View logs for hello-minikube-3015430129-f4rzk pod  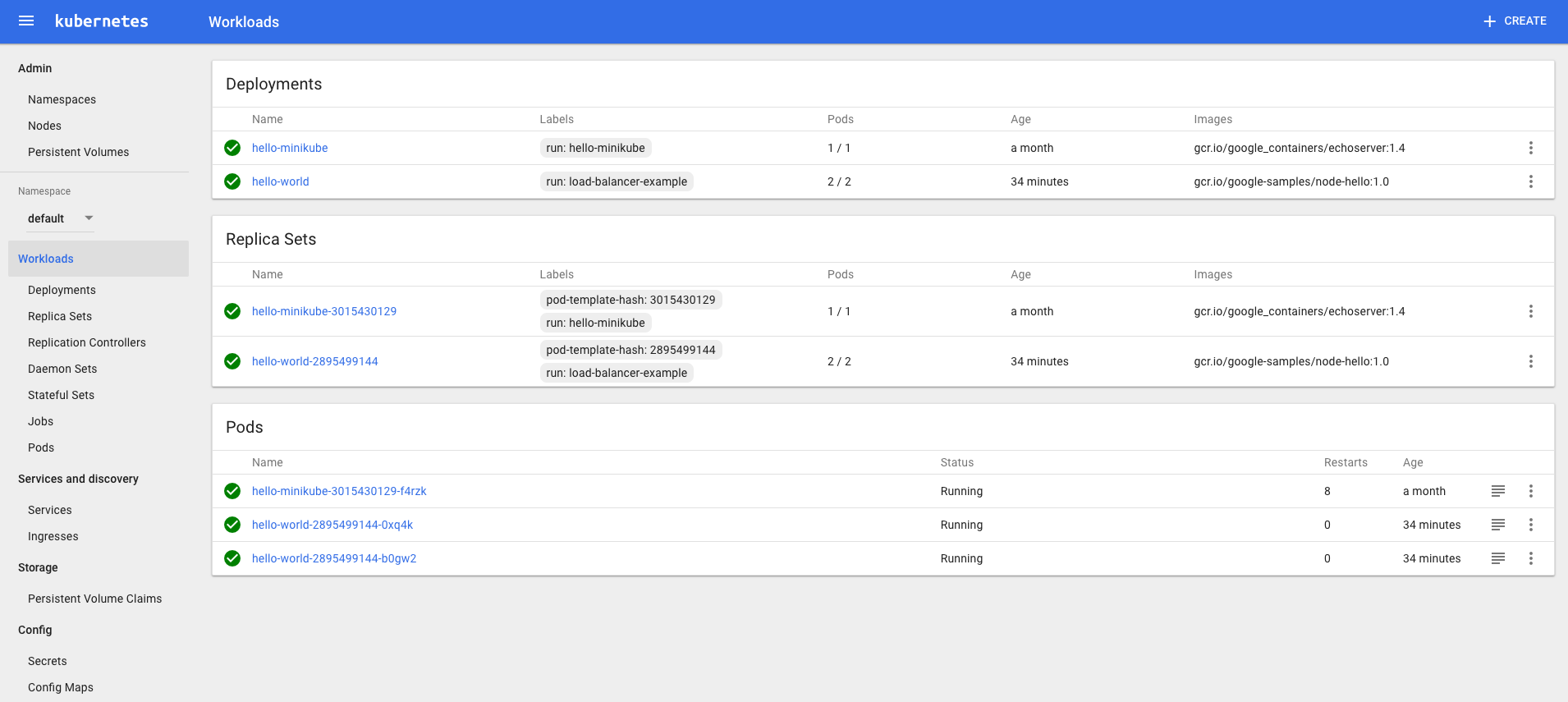pyautogui.click(x=1497, y=491)
